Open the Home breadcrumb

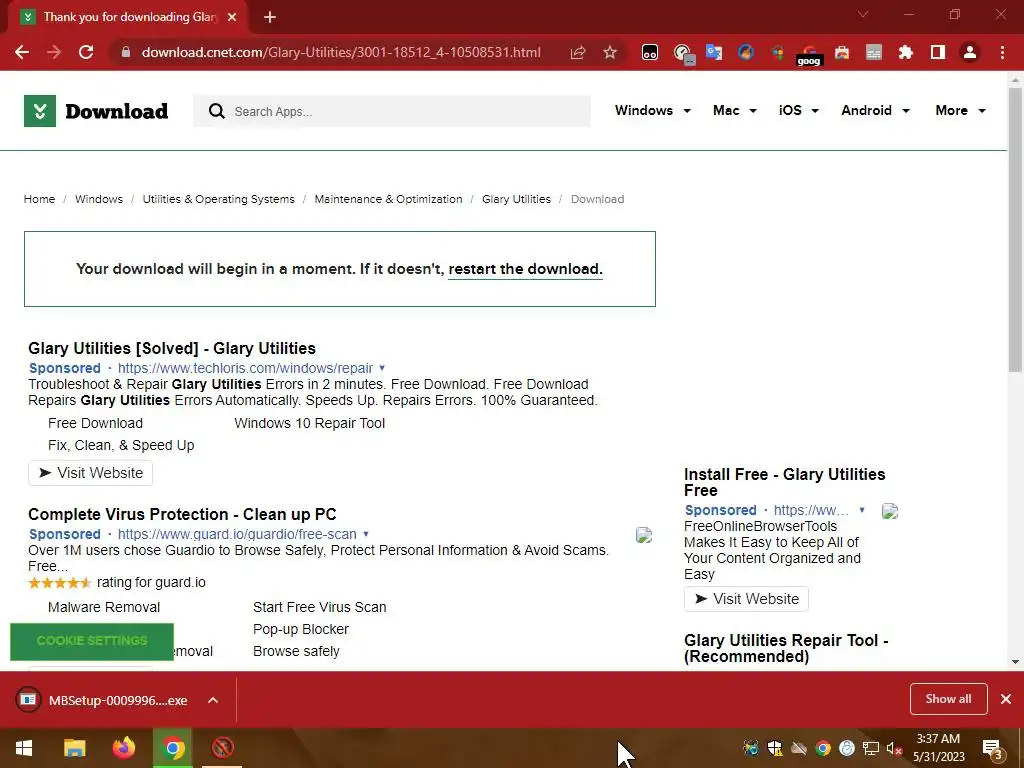(39, 199)
